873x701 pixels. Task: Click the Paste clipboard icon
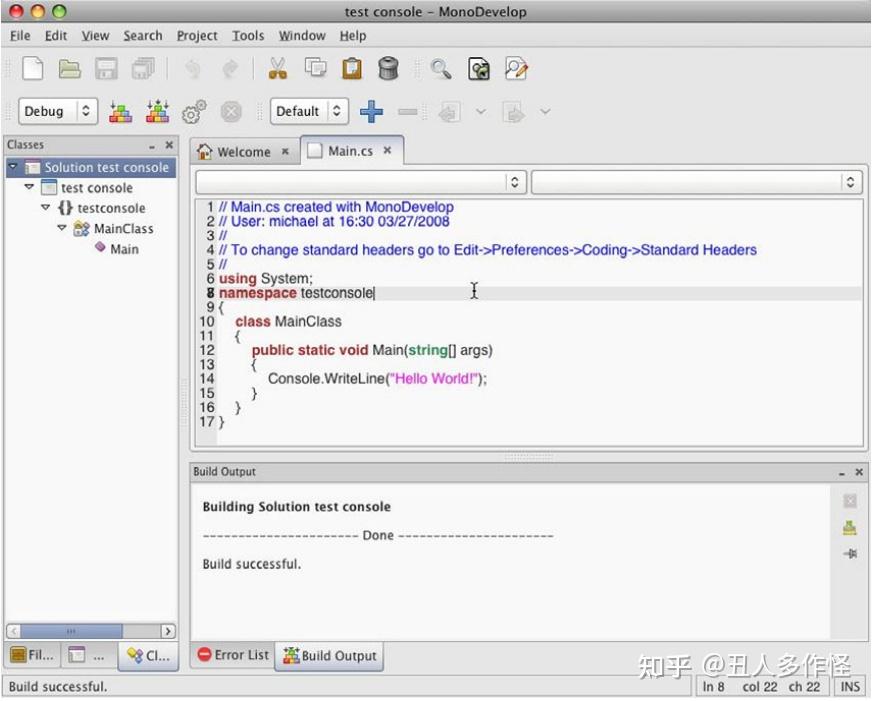[352, 68]
